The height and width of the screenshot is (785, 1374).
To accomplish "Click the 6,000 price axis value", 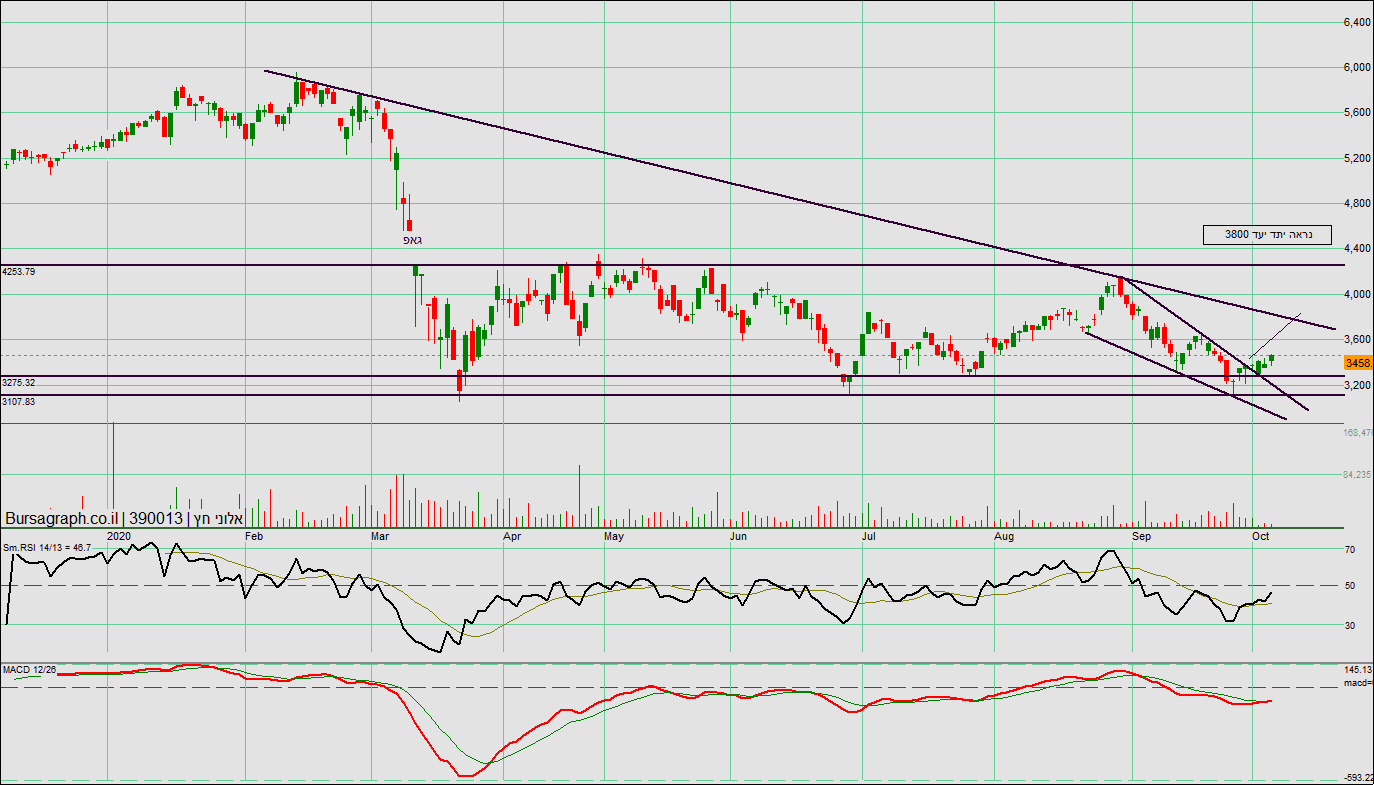I will click(x=1357, y=68).
